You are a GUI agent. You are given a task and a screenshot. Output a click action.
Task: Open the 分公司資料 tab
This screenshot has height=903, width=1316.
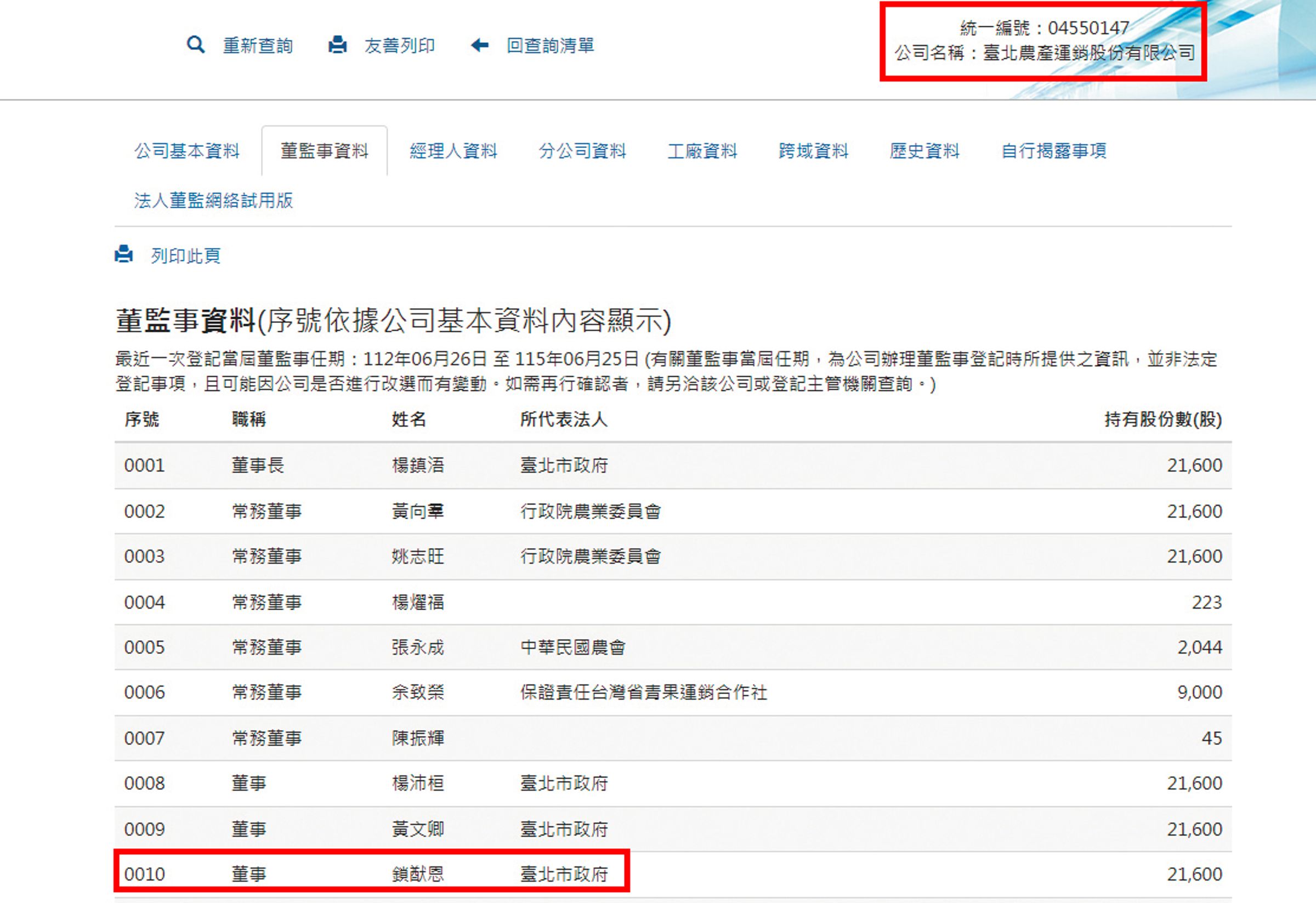[583, 151]
